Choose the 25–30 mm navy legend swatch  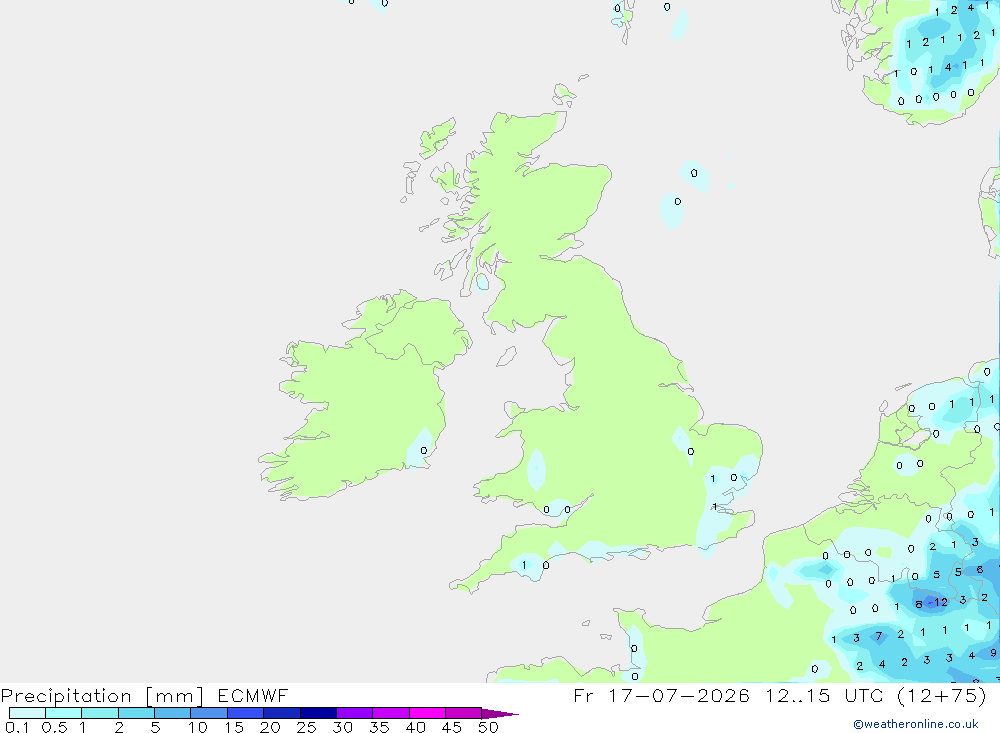pos(318,713)
